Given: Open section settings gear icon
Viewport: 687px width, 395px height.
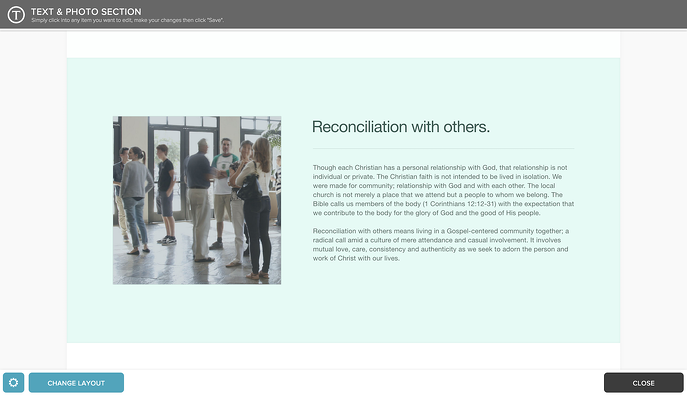Looking at the screenshot, I should (14, 383).
